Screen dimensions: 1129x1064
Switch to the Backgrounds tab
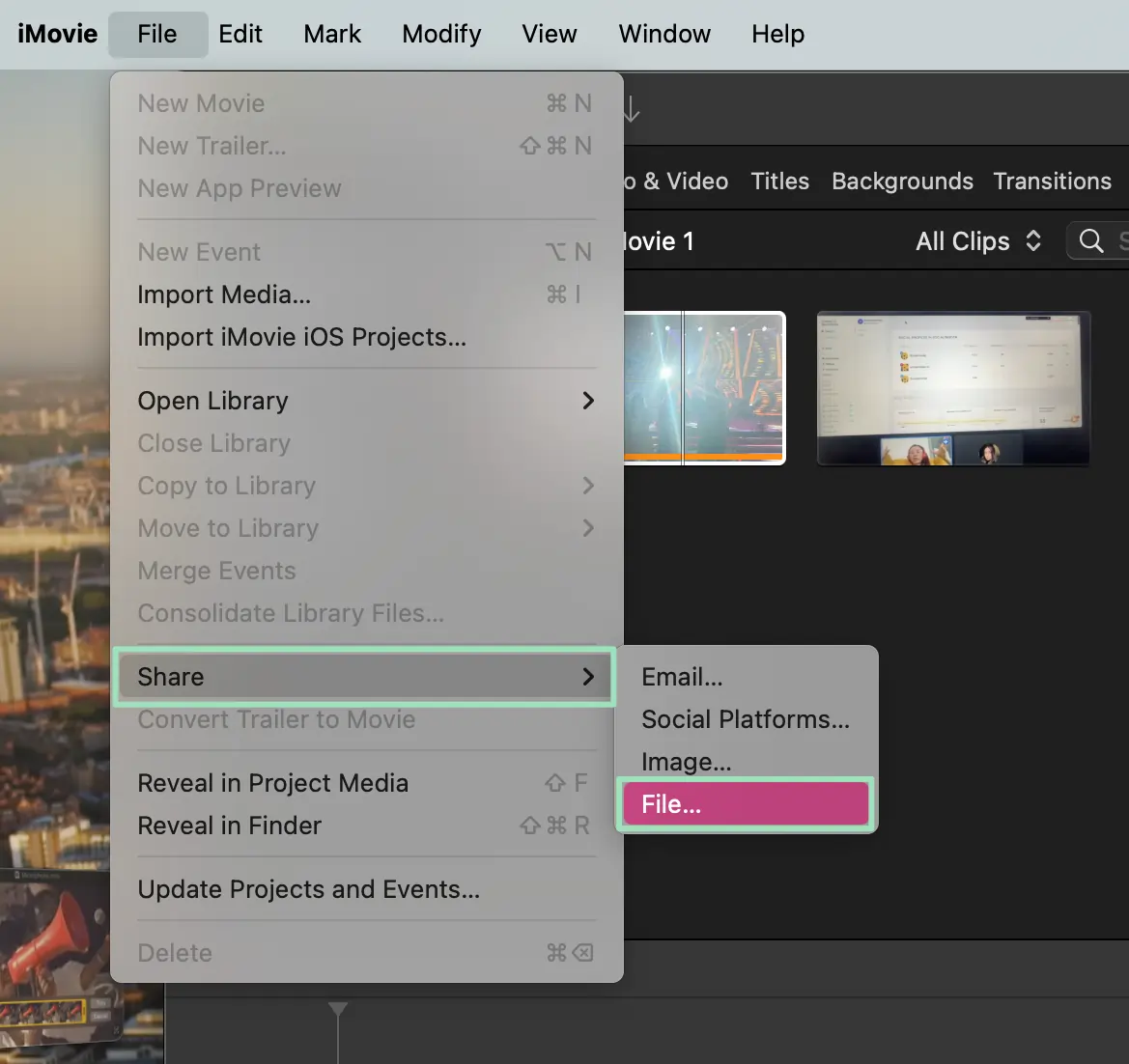902,181
